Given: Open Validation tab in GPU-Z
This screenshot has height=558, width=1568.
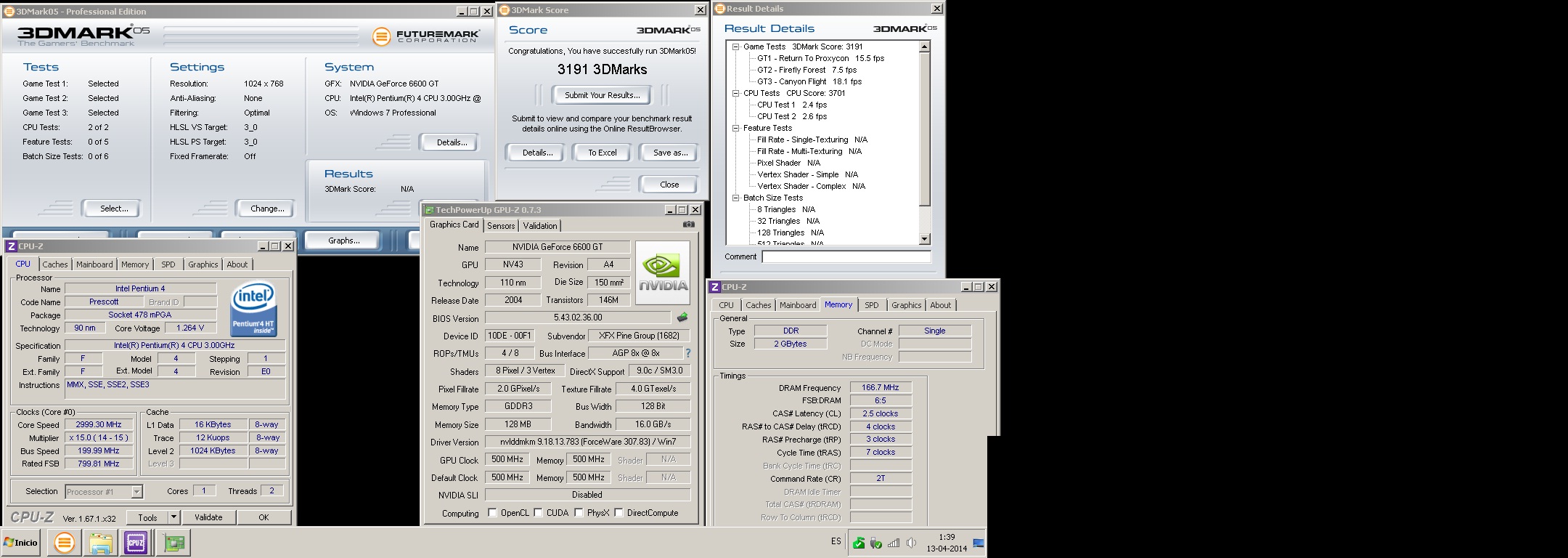Looking at the screenshot, I should (540, 226).
